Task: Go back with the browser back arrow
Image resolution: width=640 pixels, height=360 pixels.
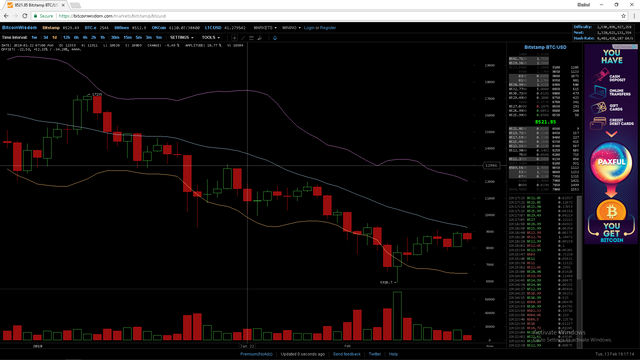Action: [x=6, y=16]
